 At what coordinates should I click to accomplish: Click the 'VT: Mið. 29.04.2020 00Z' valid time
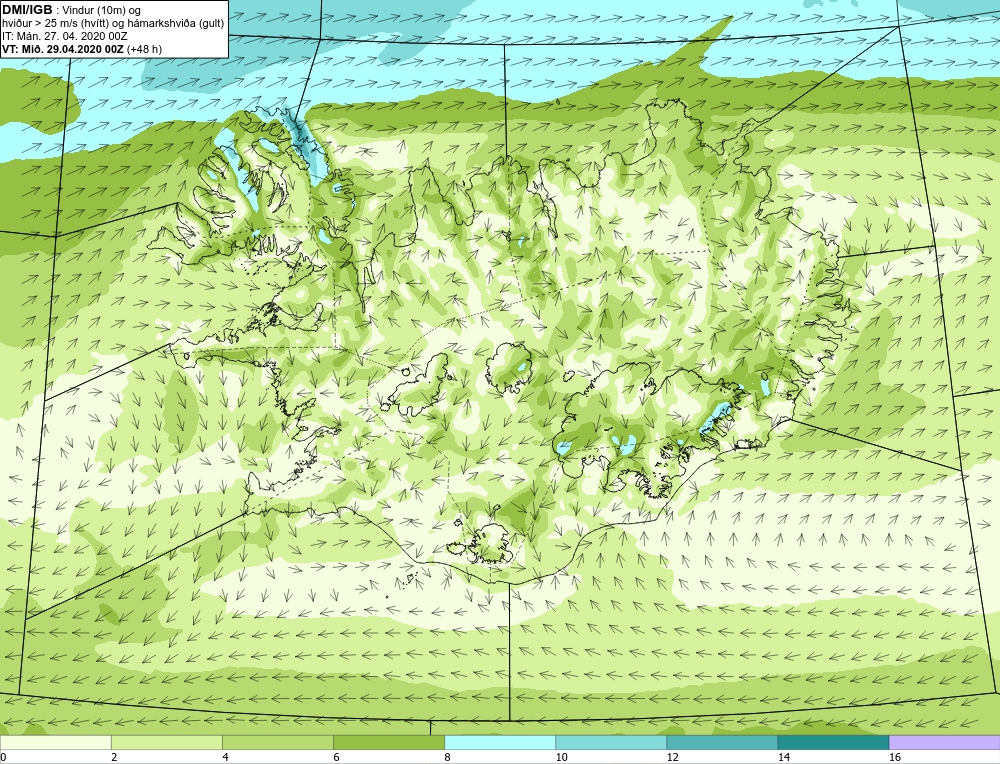tap(63, 49)
